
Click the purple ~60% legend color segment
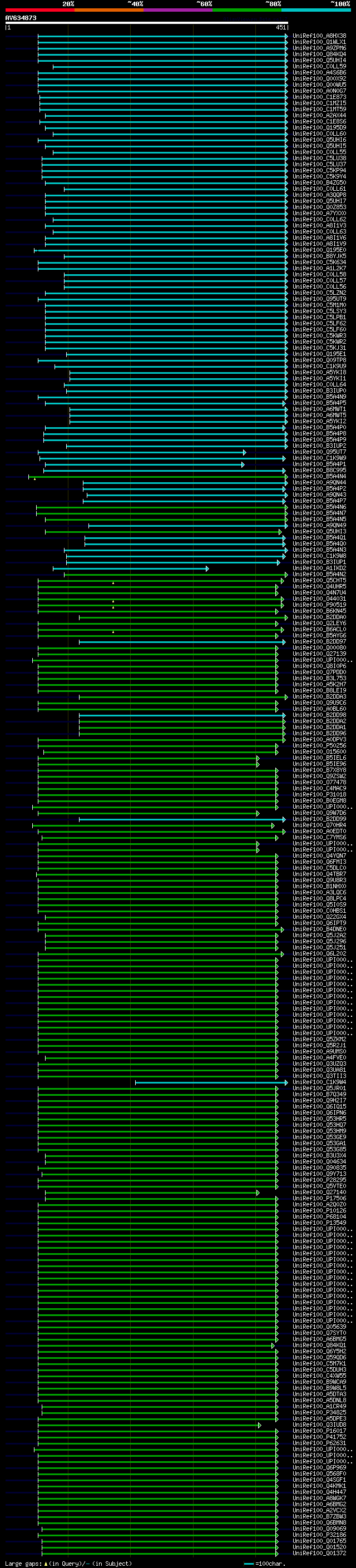pyautogui.click(x=179, y=10)
